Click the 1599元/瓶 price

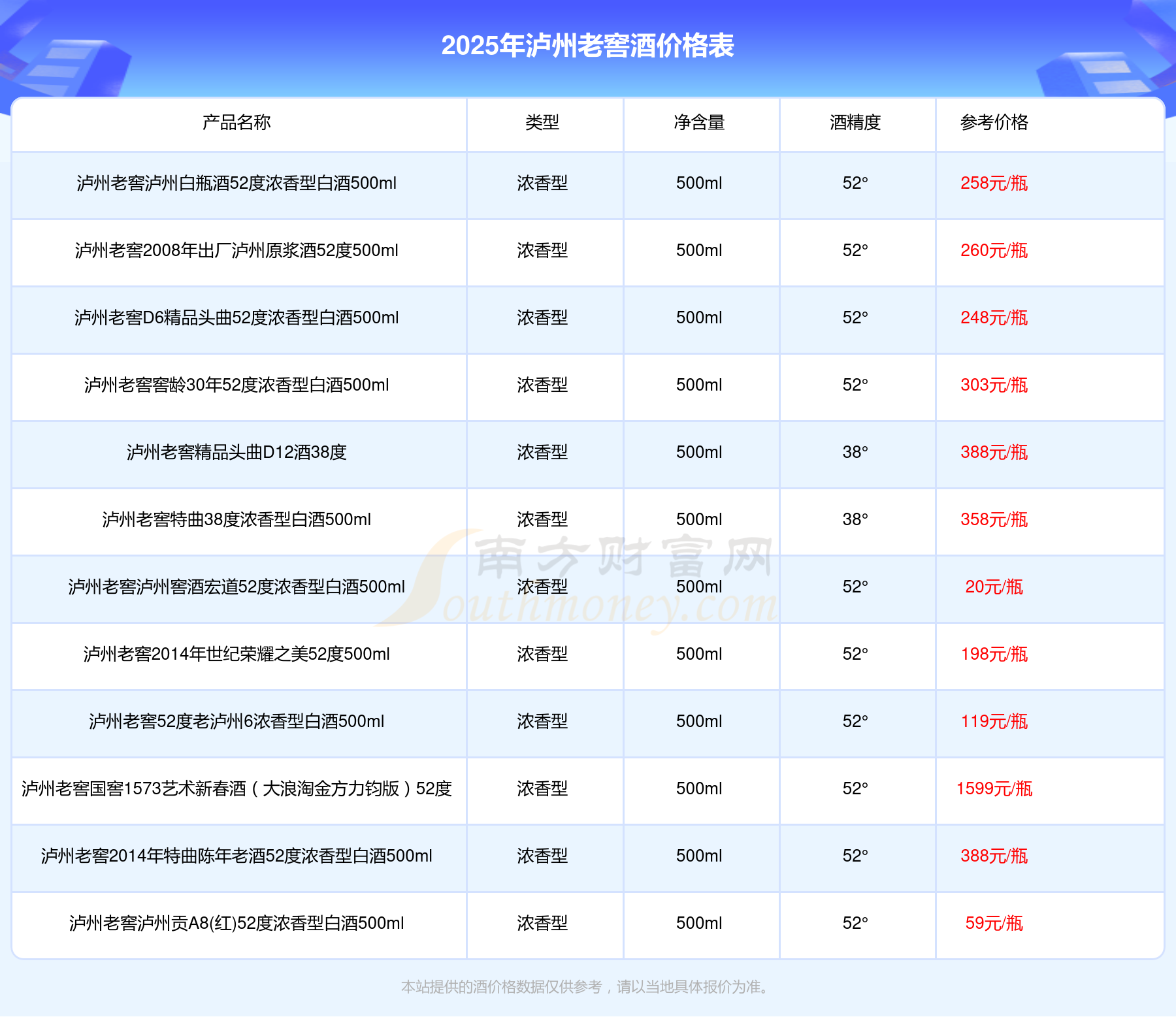point(994,789)
